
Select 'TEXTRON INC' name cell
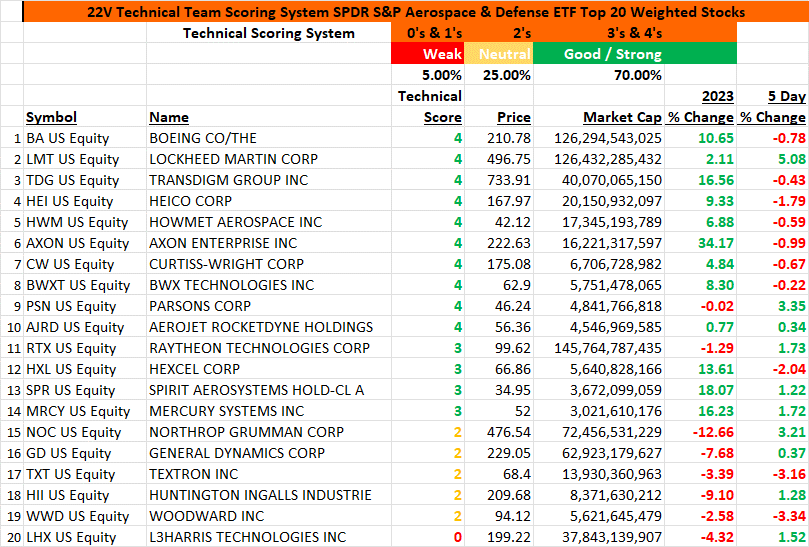tap(269, 474)
